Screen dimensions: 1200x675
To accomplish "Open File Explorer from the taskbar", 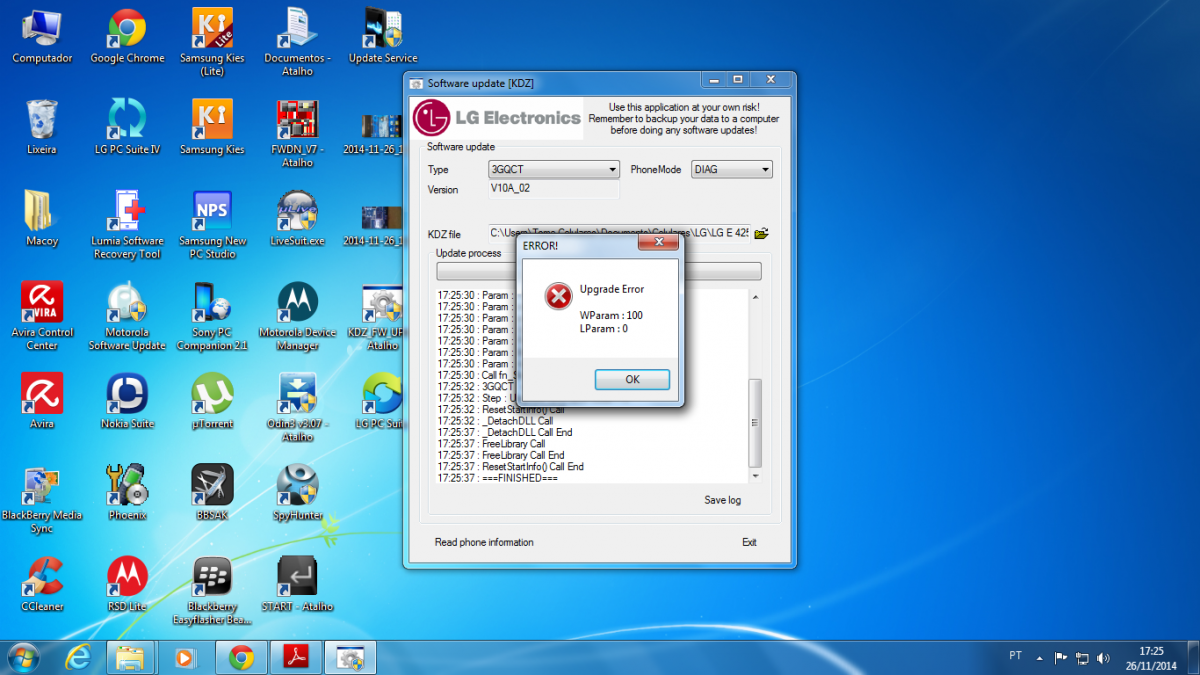I will (132, 657).
